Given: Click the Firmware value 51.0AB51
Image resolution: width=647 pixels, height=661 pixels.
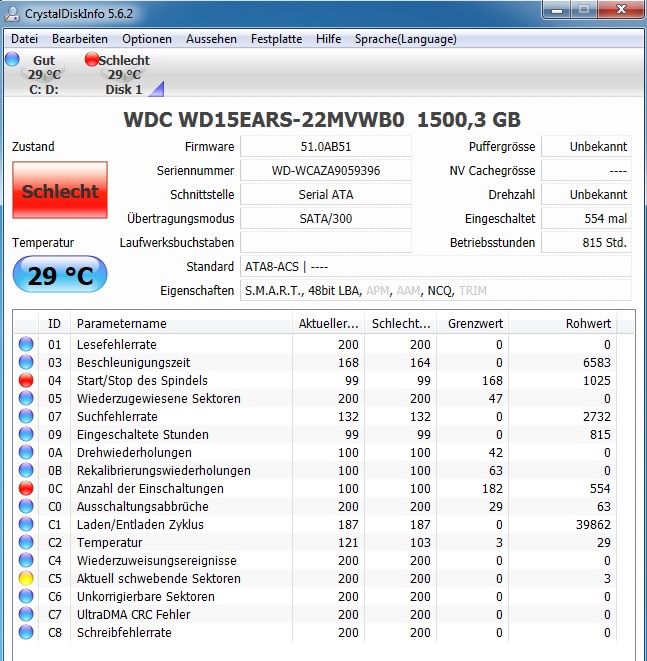Looking at the screenshot, I should (326, 147).
